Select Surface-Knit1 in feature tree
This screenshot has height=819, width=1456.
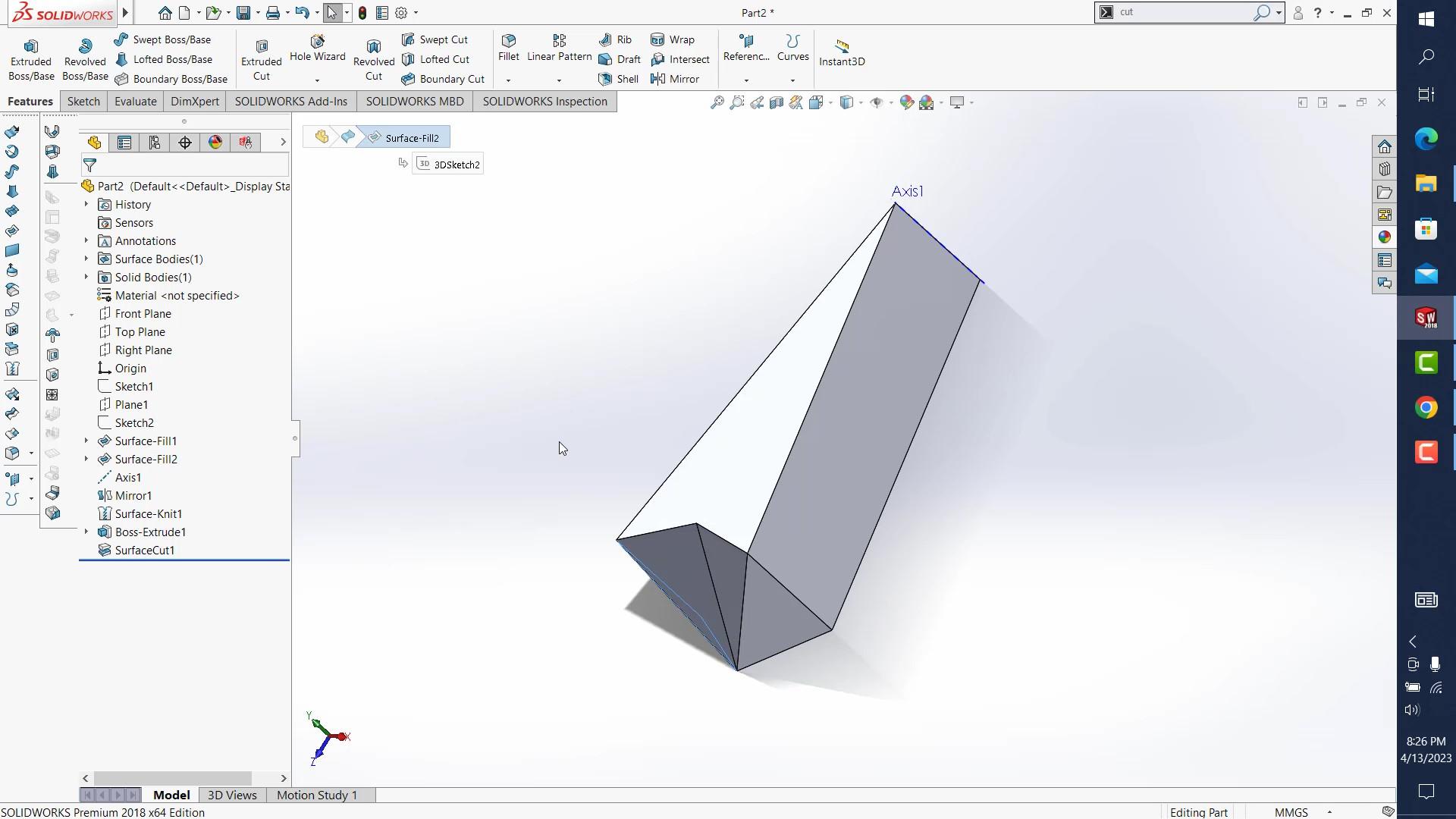(149, 514)
